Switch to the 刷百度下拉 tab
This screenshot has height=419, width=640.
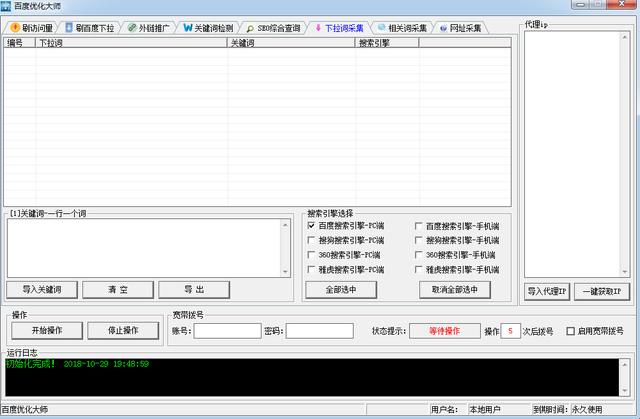90,28
